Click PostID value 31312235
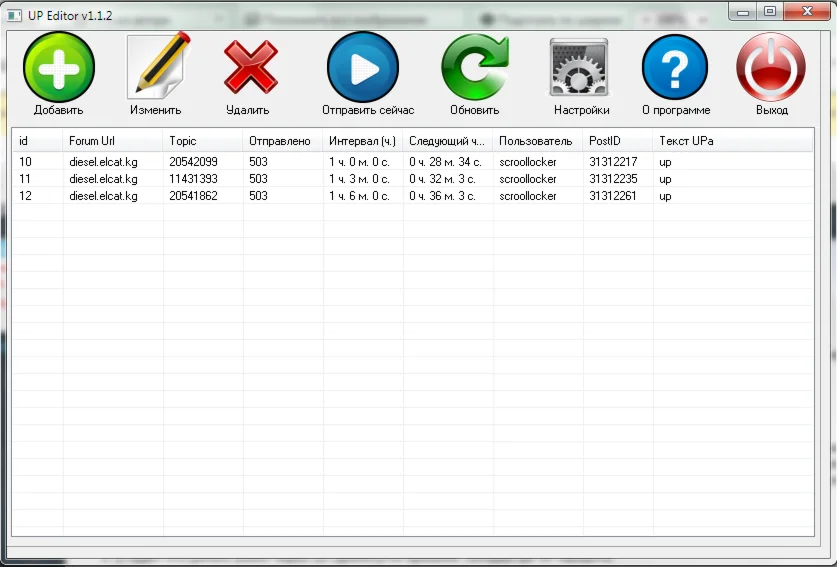 (613, 179)
